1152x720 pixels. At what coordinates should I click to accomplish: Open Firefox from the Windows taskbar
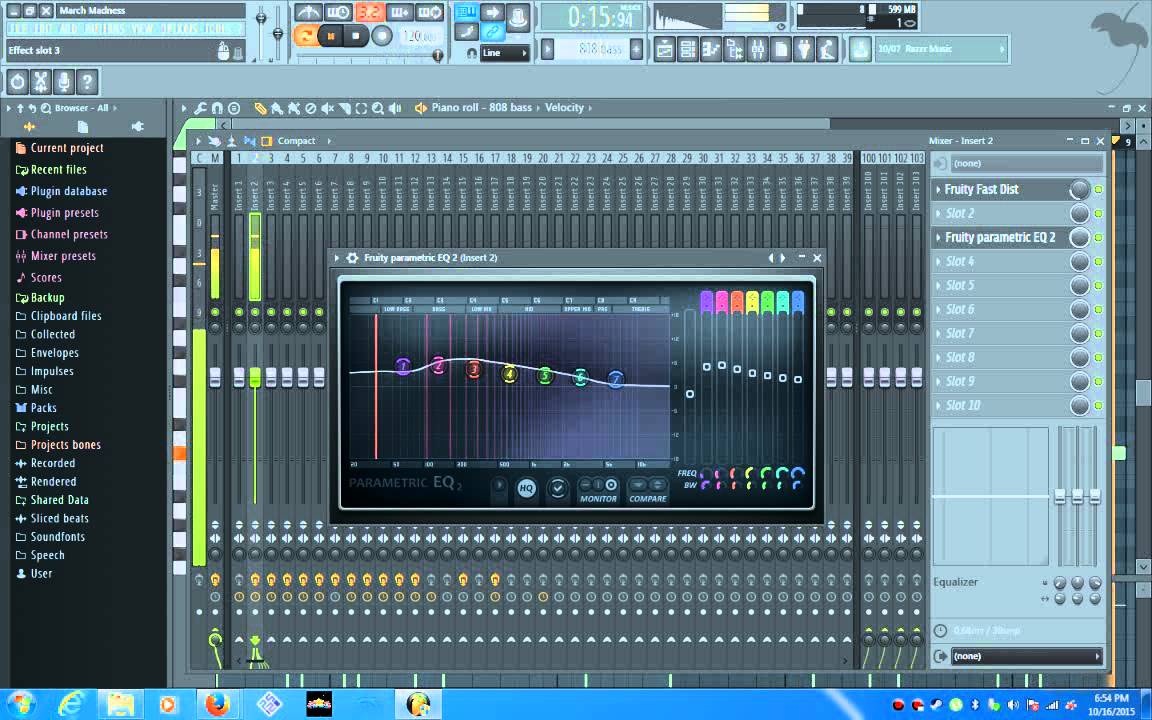217,704
